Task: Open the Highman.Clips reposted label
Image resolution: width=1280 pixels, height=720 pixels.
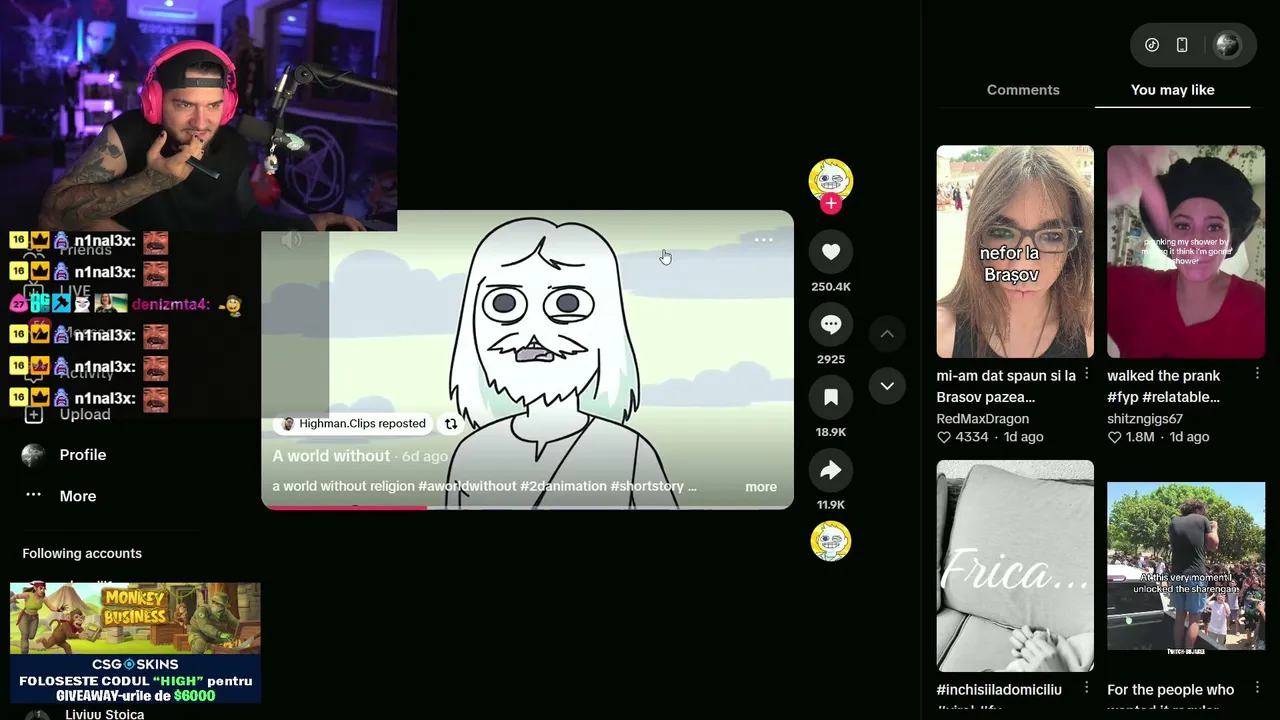Action: (353, 424)
